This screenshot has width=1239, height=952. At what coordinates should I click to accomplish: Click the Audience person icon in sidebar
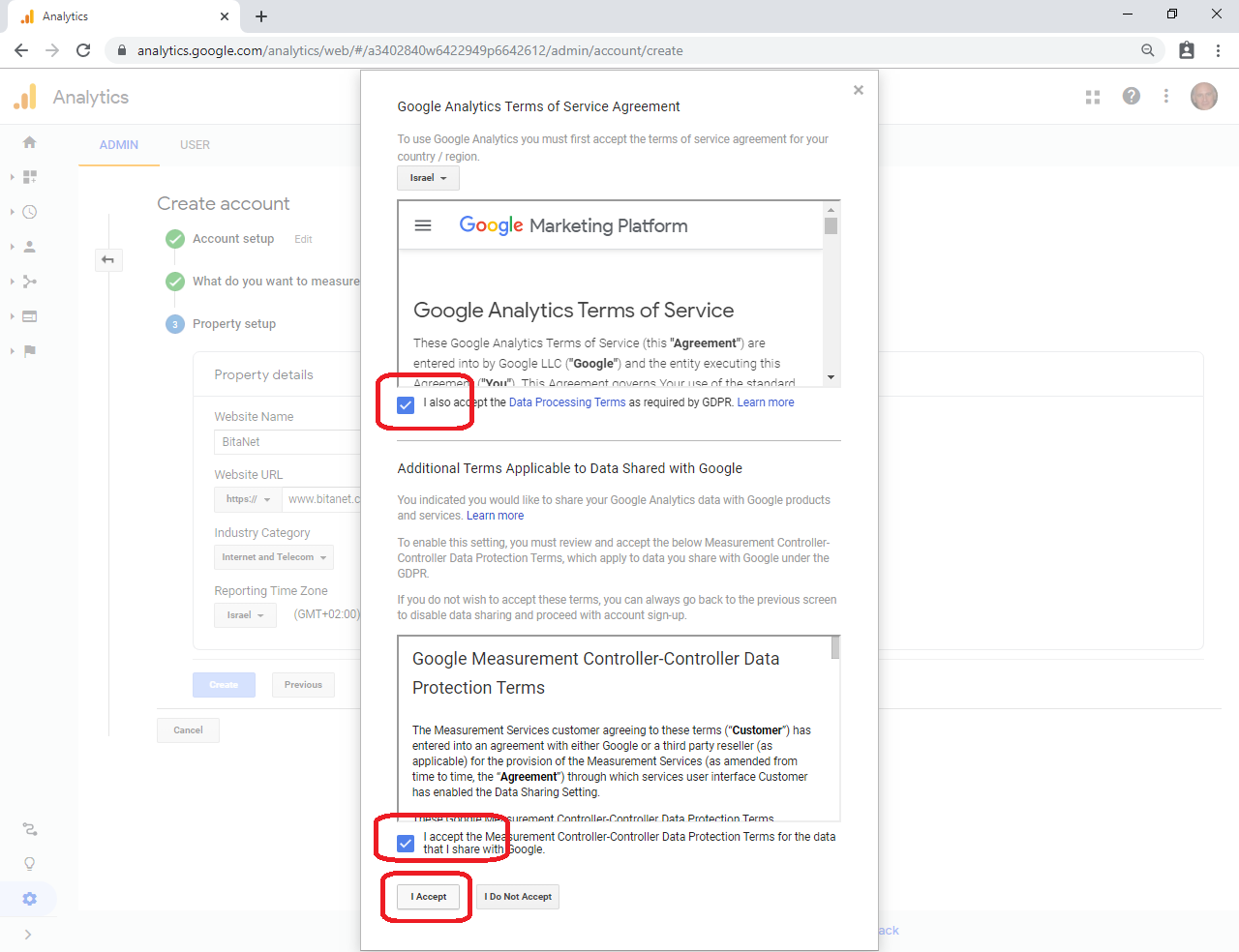30,247
